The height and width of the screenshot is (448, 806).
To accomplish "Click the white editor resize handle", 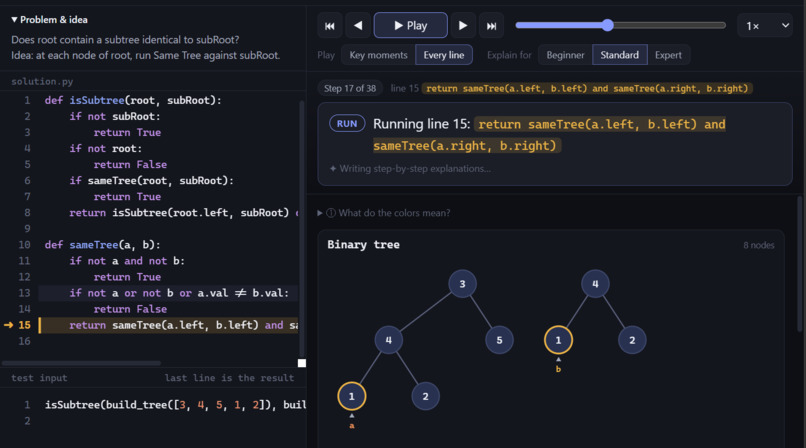I will click(x=302, y=363).
